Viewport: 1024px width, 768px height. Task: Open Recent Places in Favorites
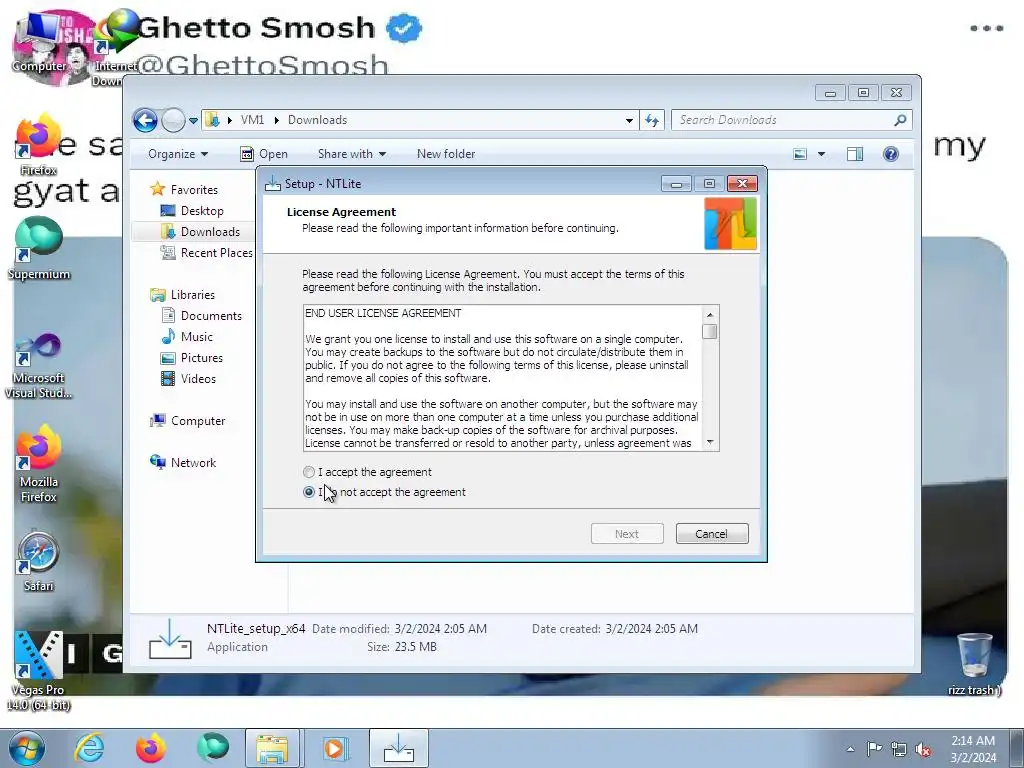pyautogui.click(x=216, y=253)
